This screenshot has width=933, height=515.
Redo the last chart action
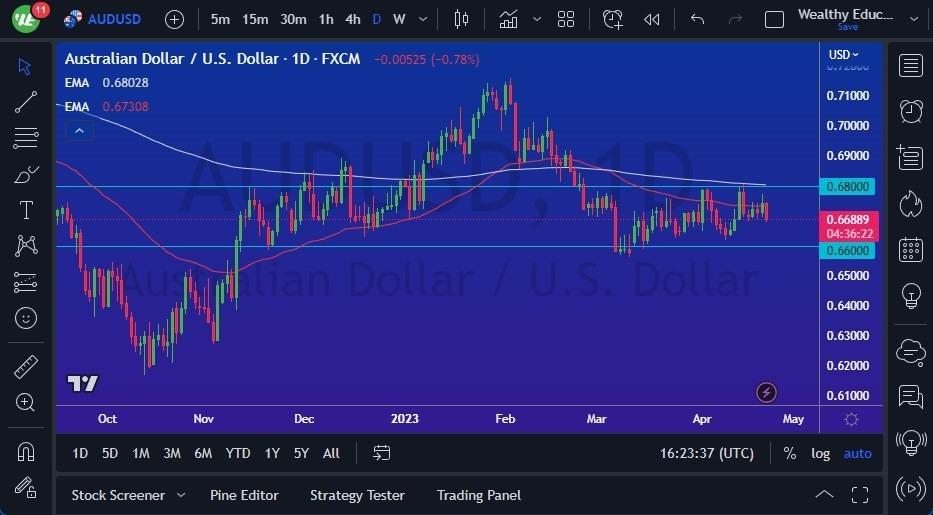(735, 20)
